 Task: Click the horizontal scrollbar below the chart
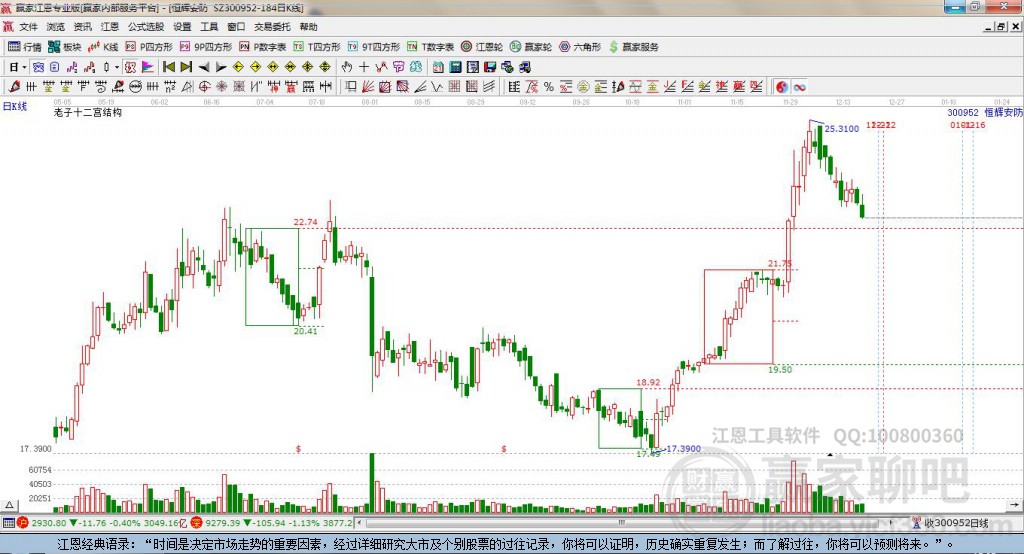point(624,523)
